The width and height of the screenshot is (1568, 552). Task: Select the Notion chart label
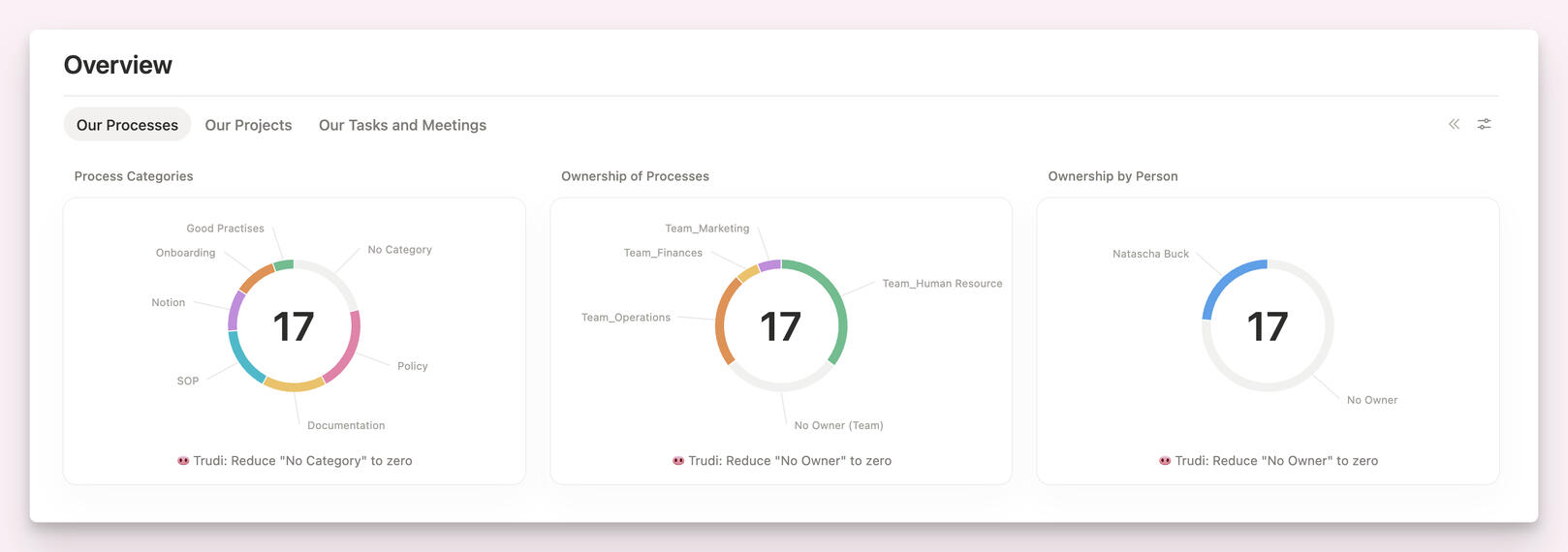(168, 303)
